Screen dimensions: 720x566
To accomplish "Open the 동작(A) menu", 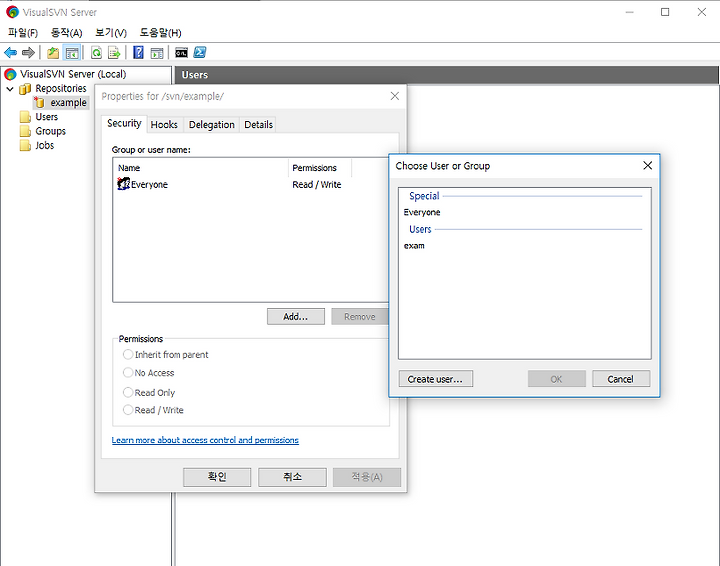I will click(x=67, y=33).
